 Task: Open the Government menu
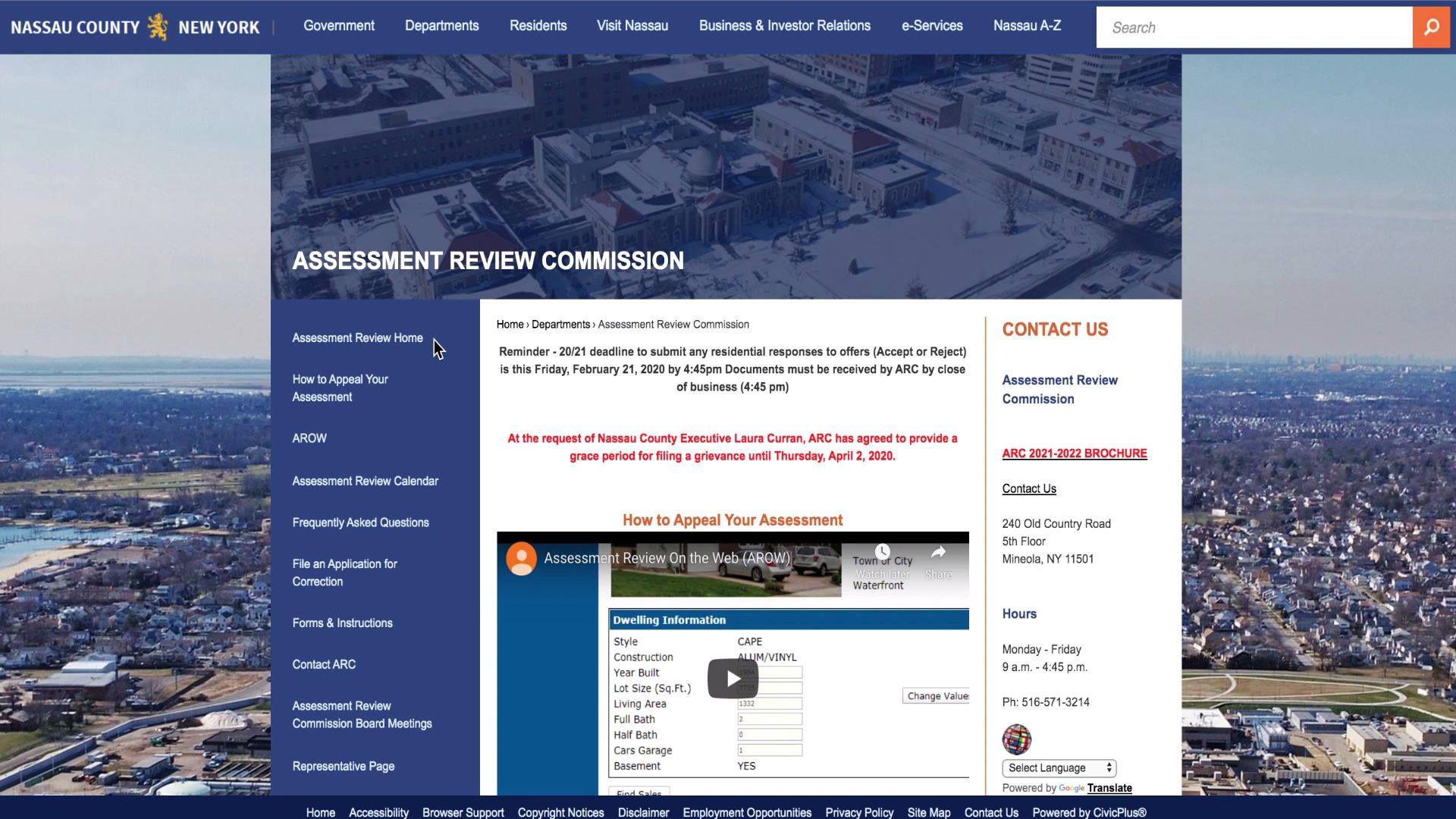[x=339, y=26]
